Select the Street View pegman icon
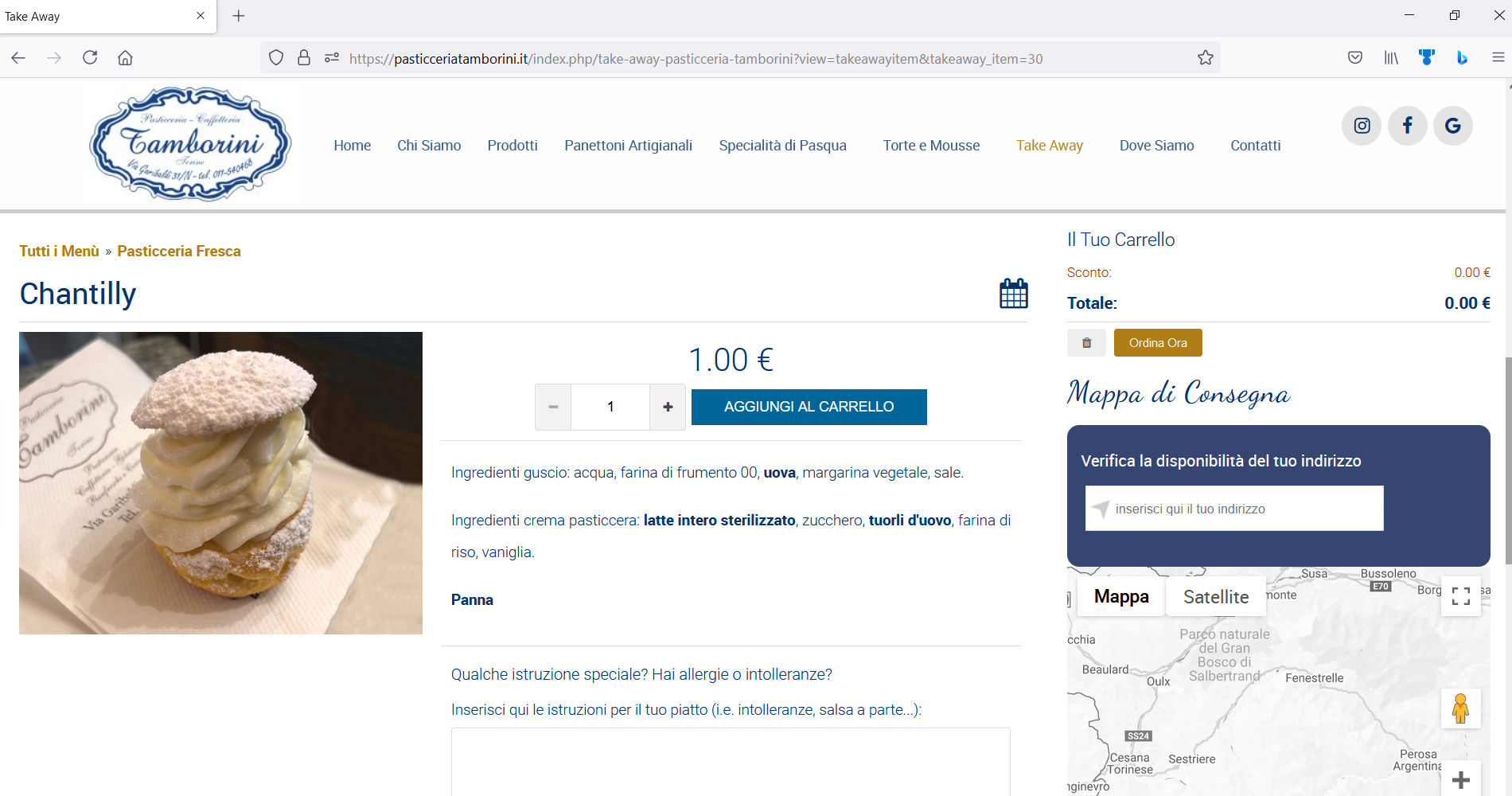 tap(1460, 708)
